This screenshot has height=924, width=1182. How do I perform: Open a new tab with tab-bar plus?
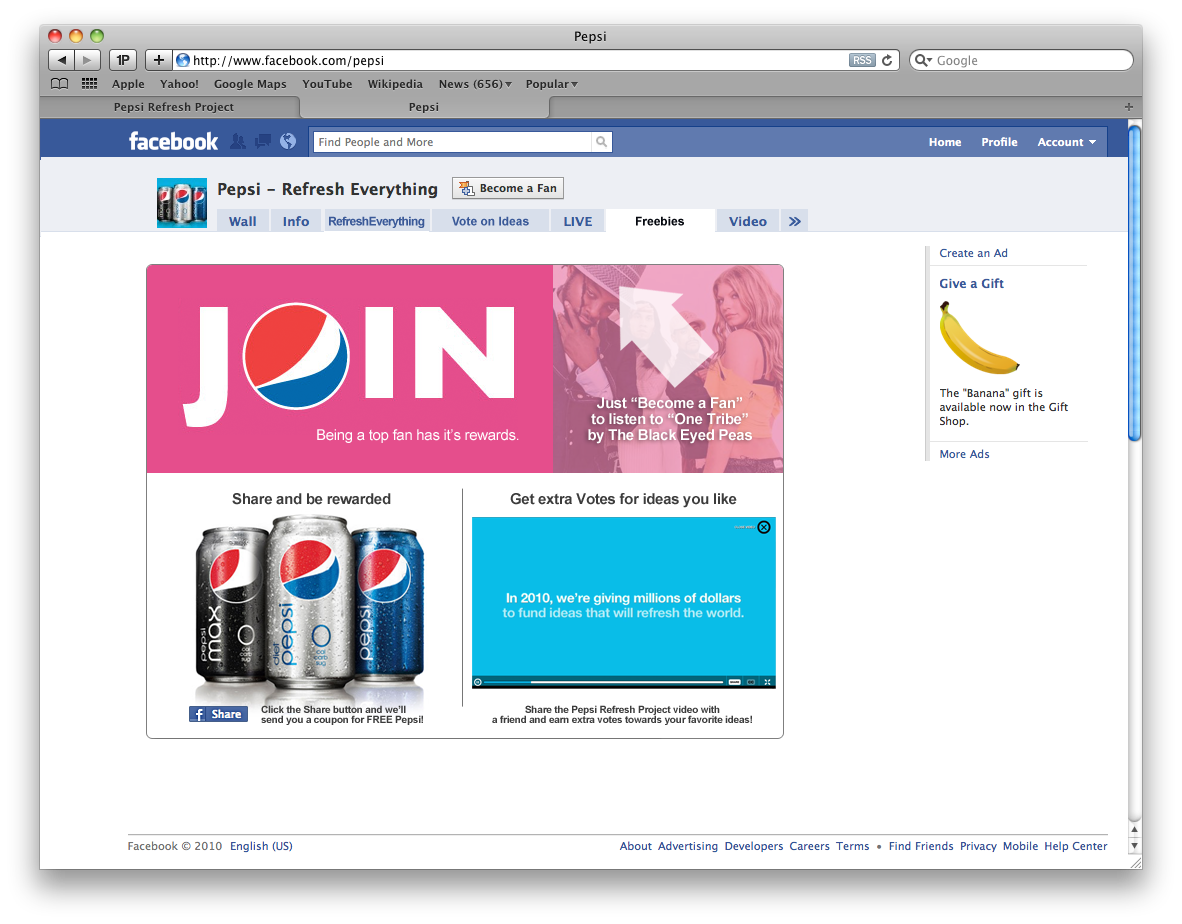[1128, 106]
